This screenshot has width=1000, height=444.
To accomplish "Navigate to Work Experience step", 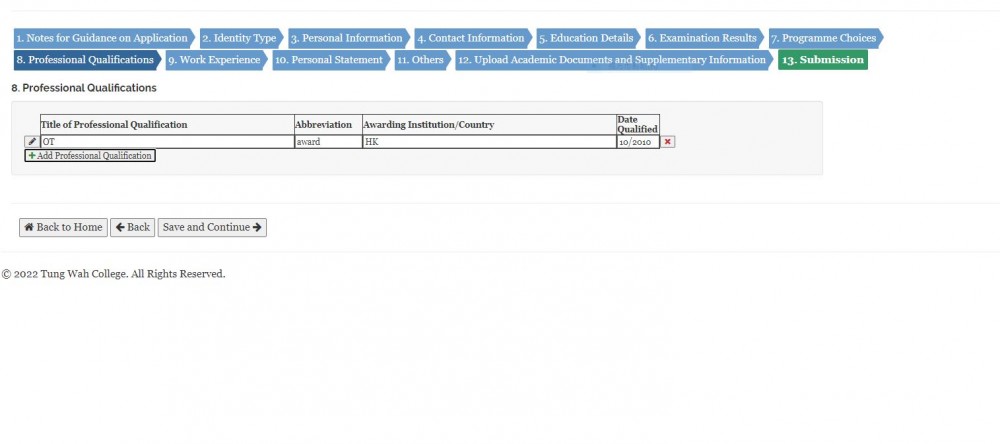I will click(x=214, y=60).
